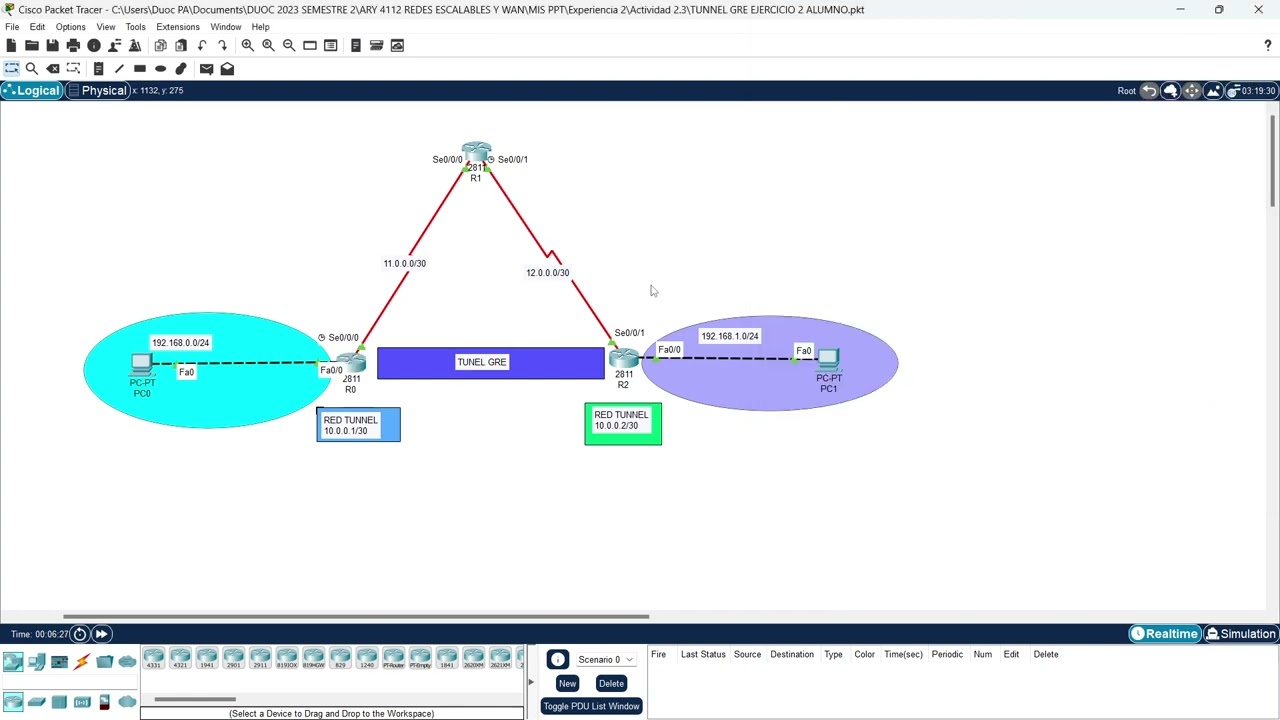Screen dimensions: 1280x720
Task: Open the View menu
Action: [105, 27]
